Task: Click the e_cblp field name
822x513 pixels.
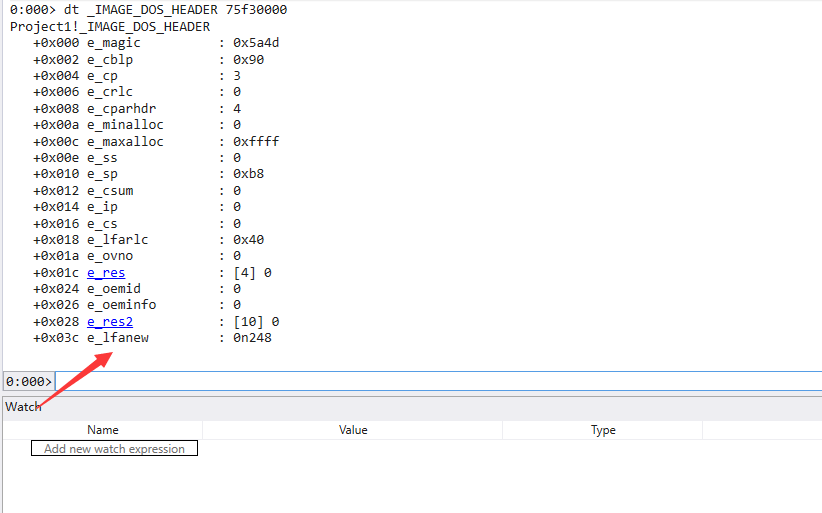Action: click(110, 59)
